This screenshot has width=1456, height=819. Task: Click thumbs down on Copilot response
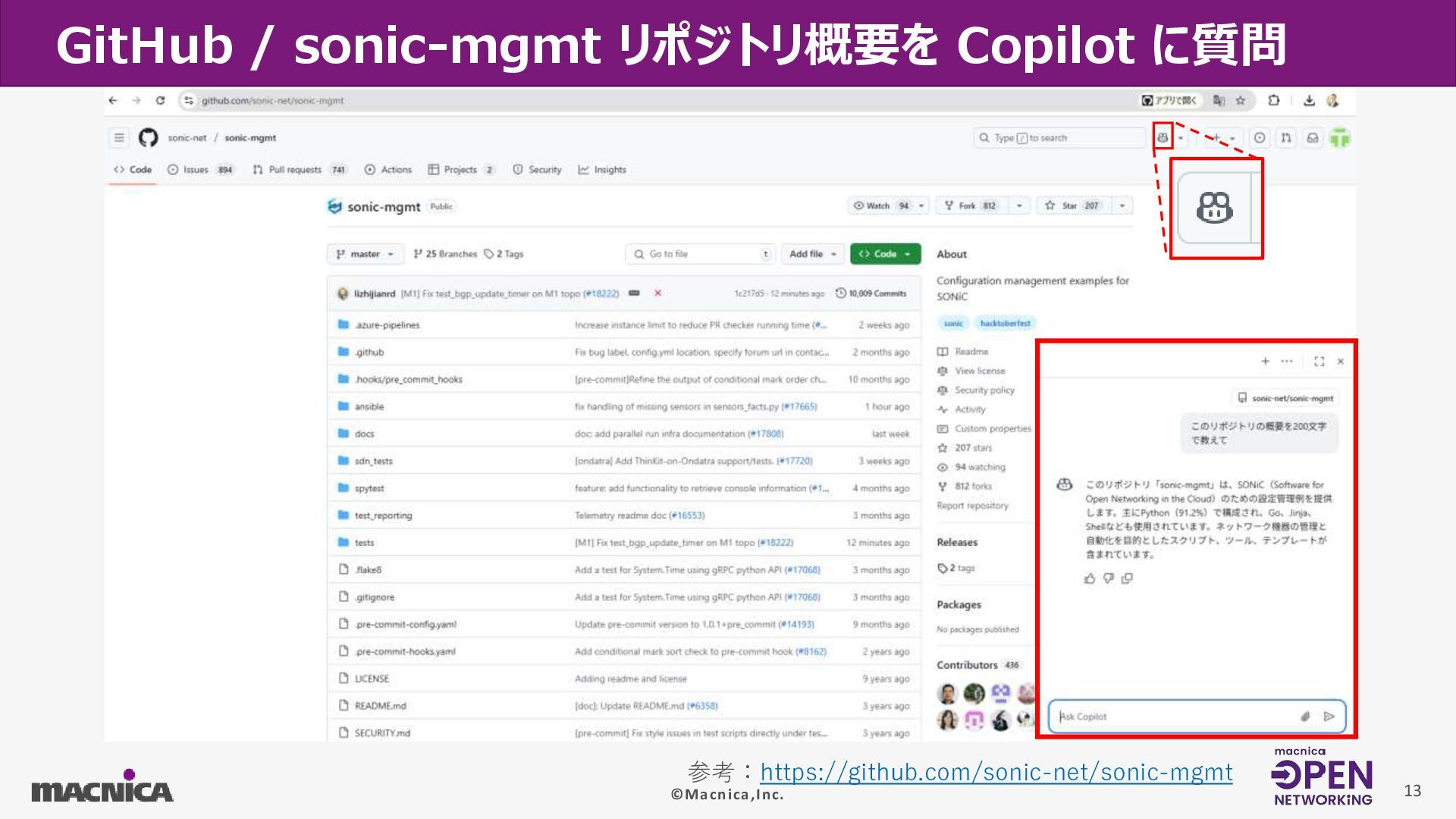pos(1109,579)
